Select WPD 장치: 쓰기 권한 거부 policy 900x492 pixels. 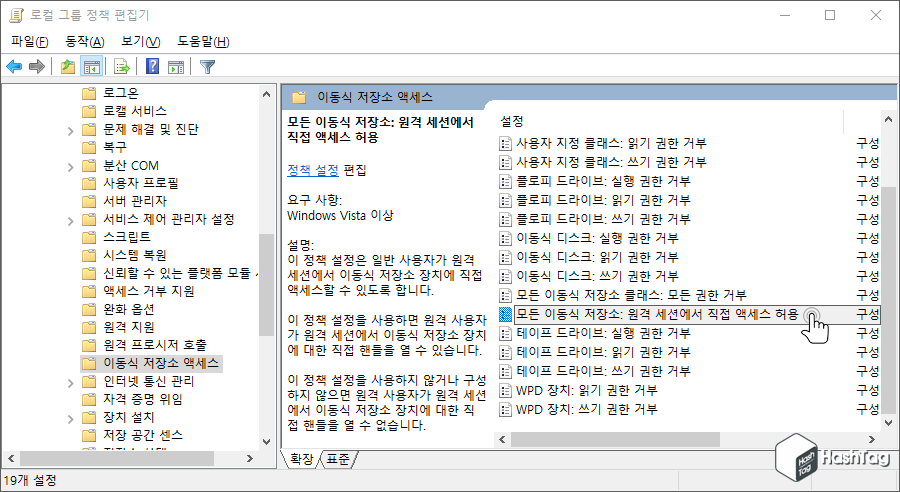click(x=587, y=409)
